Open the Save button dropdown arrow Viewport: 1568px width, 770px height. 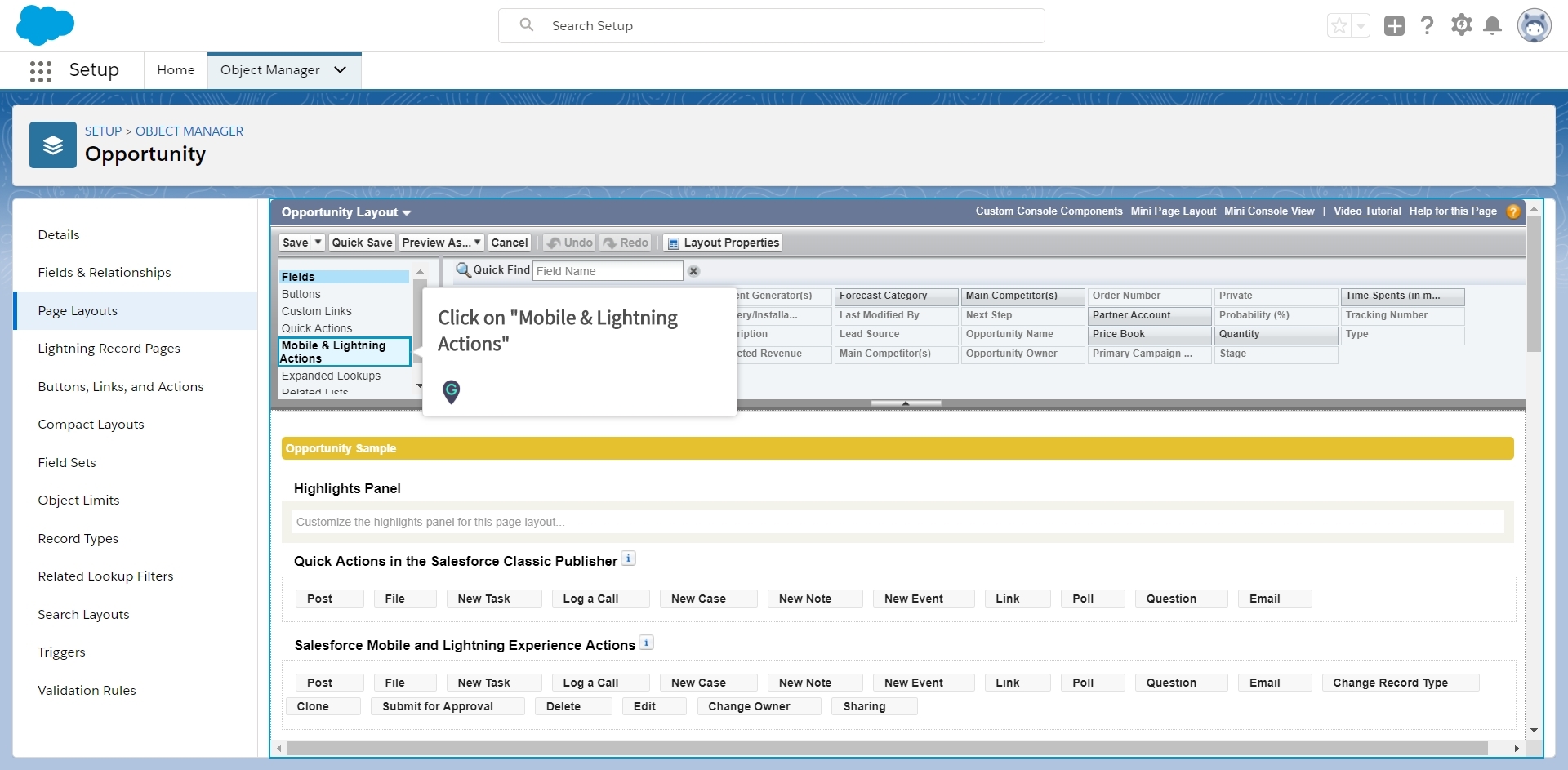(318, 243)
